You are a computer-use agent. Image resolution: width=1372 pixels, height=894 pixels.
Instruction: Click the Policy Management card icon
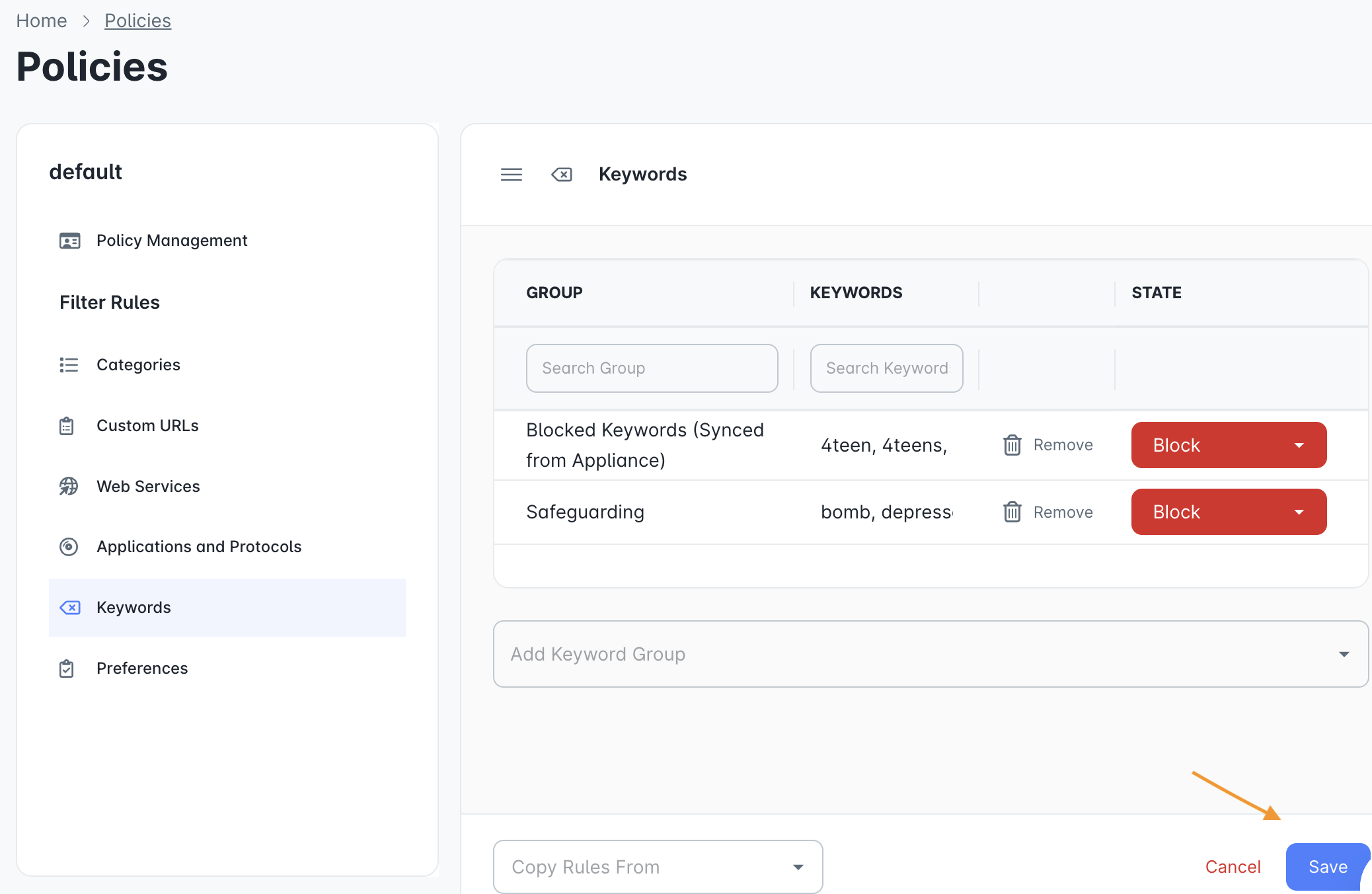click(x=69, y=241)
